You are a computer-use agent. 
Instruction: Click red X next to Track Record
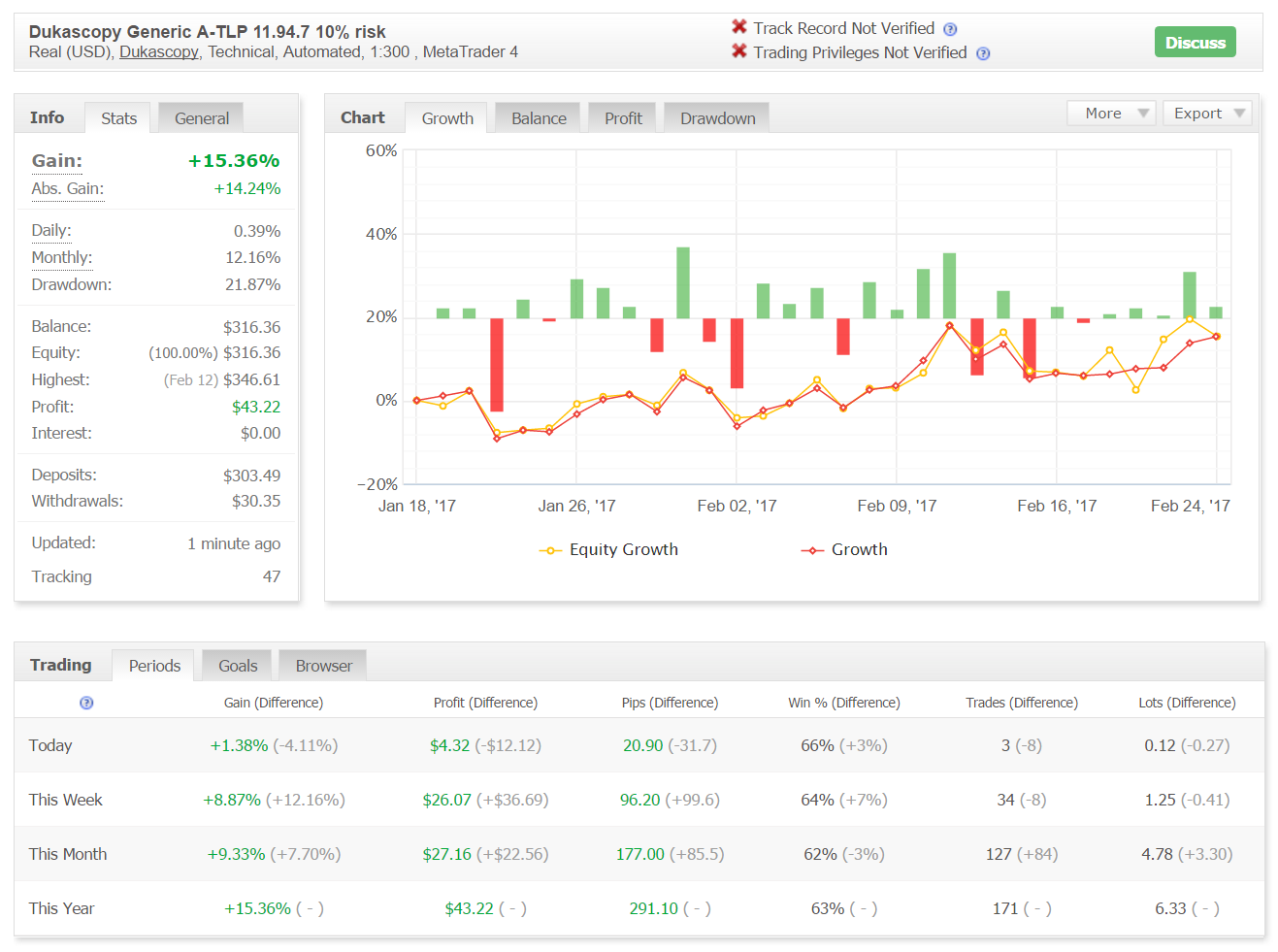[x=739, y=27]
